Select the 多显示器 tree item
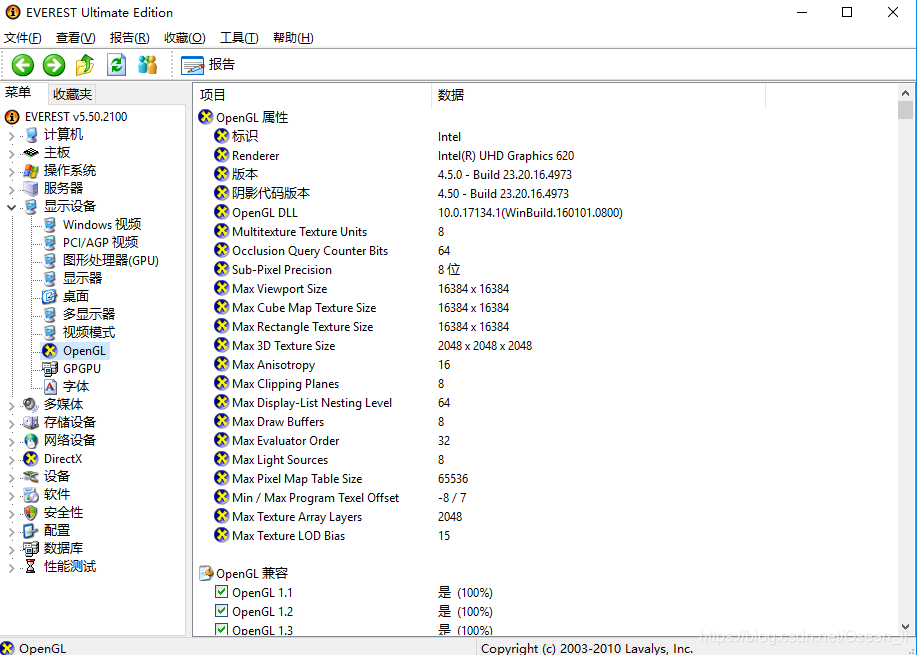 (89, 315)
